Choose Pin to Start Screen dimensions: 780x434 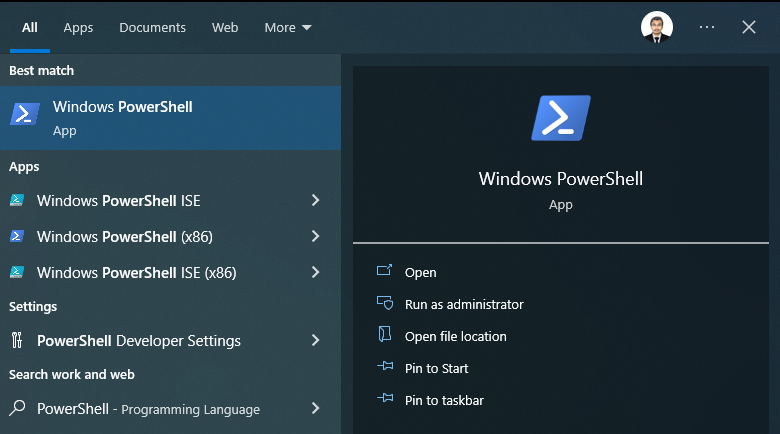[x=436, y=368]
